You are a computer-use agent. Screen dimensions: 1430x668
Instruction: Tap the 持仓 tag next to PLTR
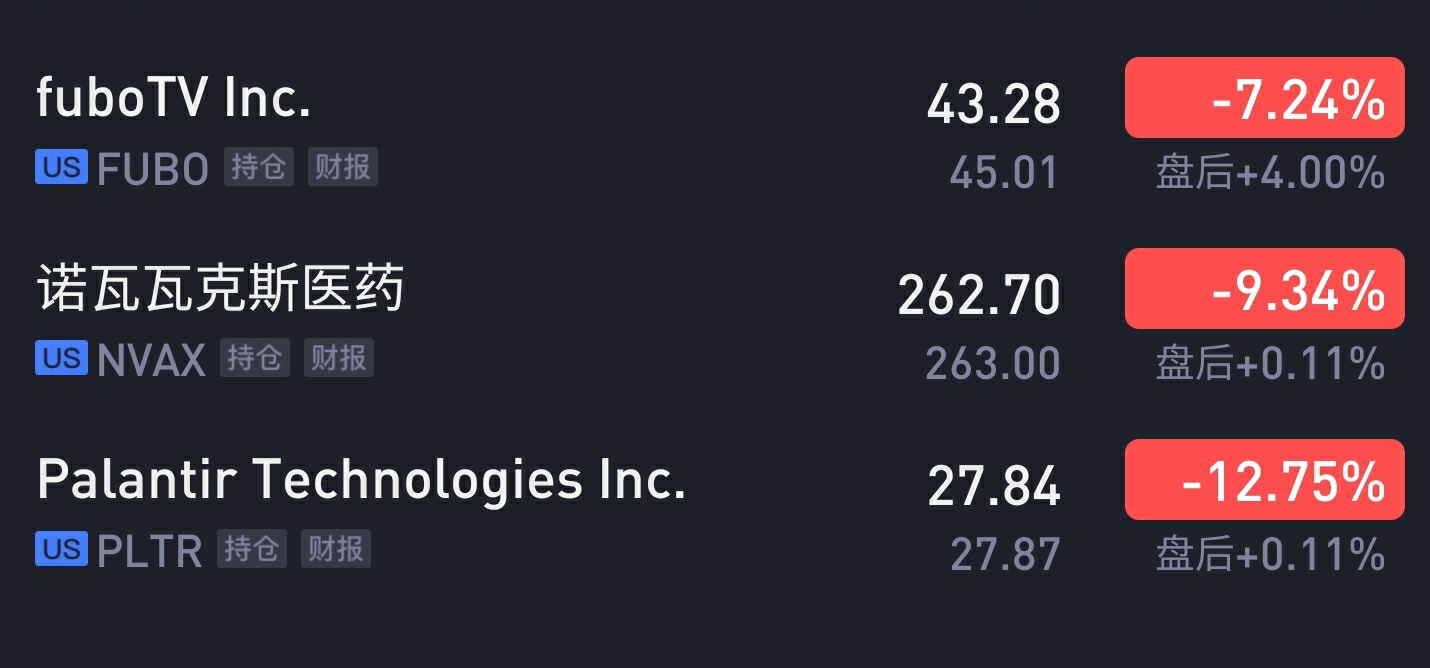coord(252,549)
